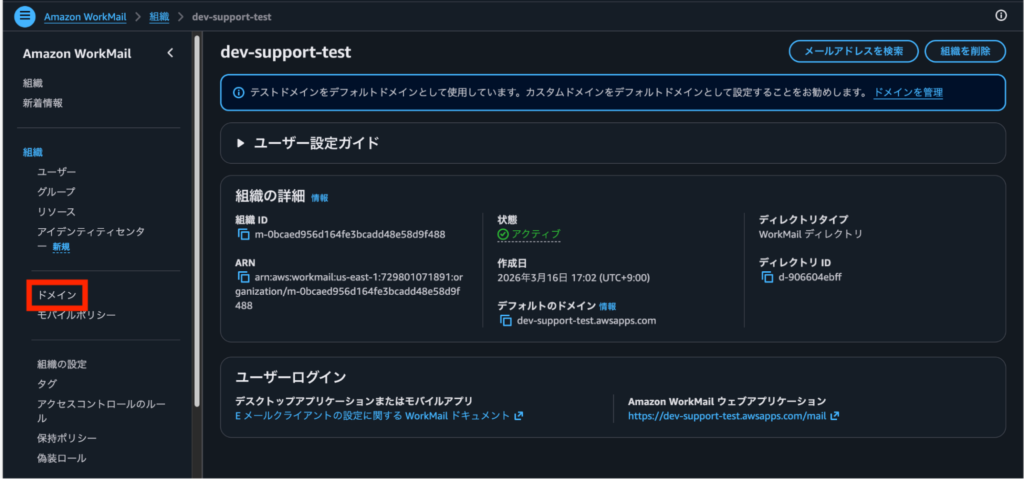The height and width of the screenshot is (479, 1024).
Task: Copy the default domain name
Action: click(x=506, y=321)
